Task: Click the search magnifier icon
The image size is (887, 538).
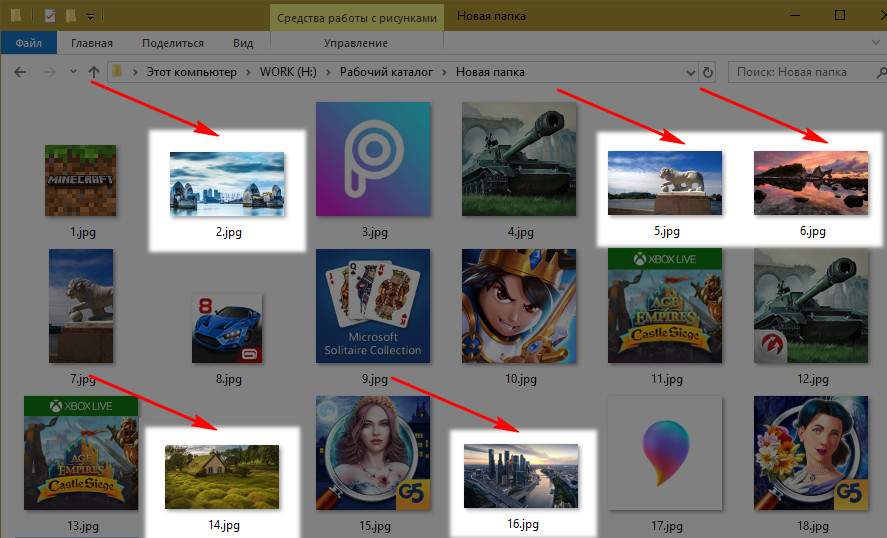Action: [x=881, y=72]
